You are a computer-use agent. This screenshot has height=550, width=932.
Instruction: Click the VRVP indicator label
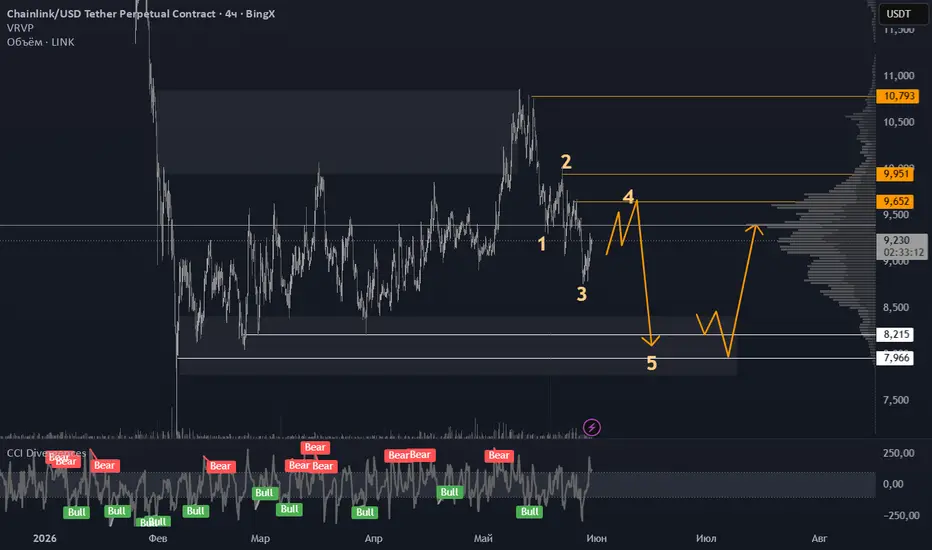pos(20,28)
